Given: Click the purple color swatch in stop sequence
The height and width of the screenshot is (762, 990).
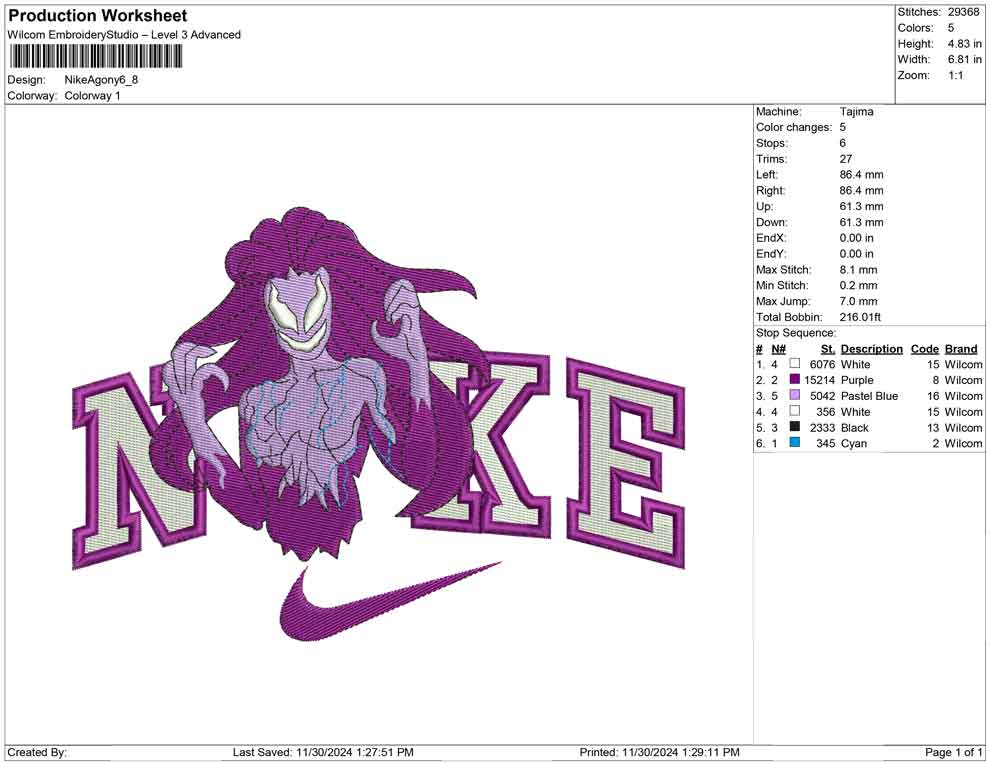Looking at the screenshot, I should [x=795, y=379].
